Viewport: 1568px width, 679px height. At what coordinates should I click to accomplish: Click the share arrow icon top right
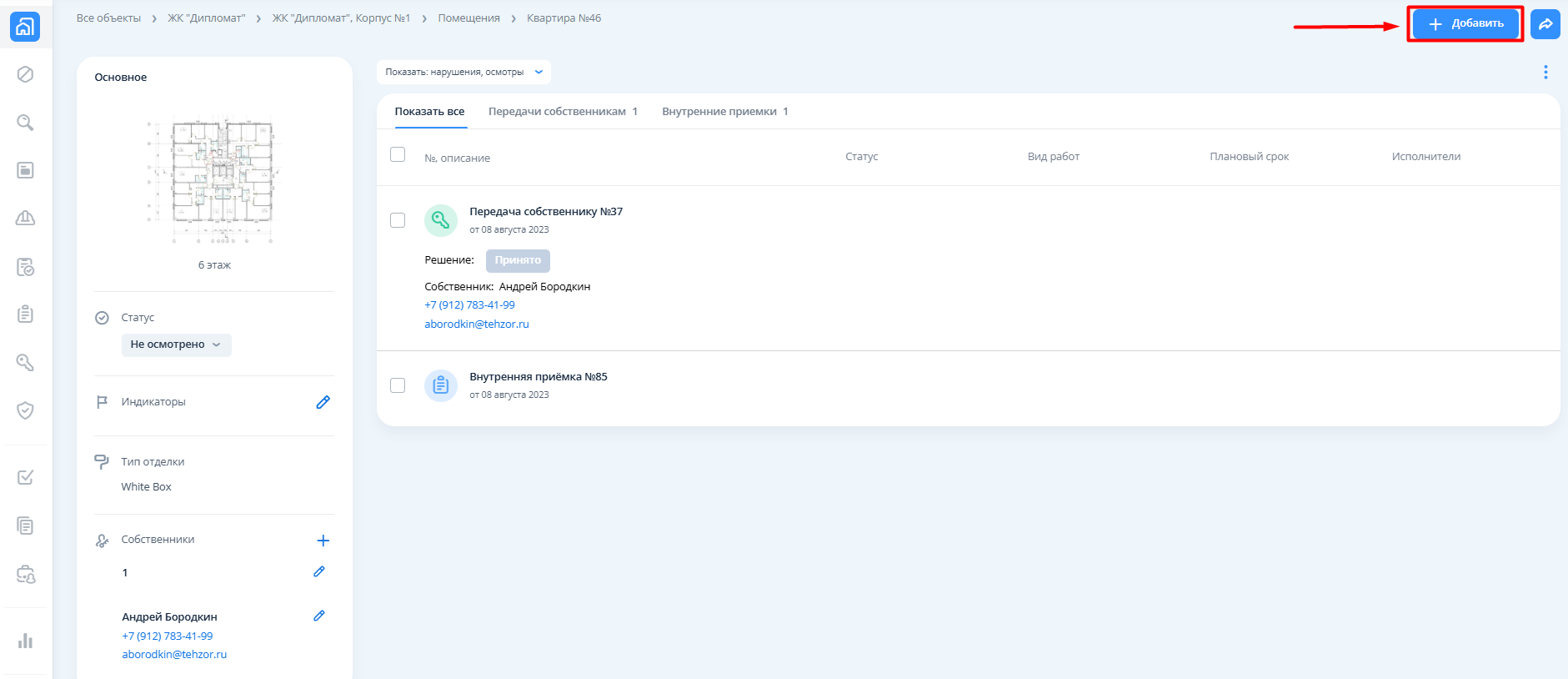coord(1545,24)
